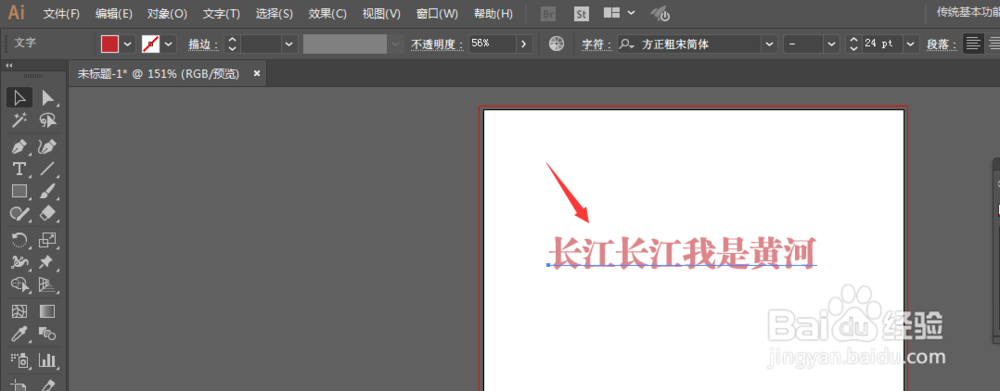Open the 文字(T) menu
Viewport: 1000px width, 391px height.
click(x=221, y=13)
